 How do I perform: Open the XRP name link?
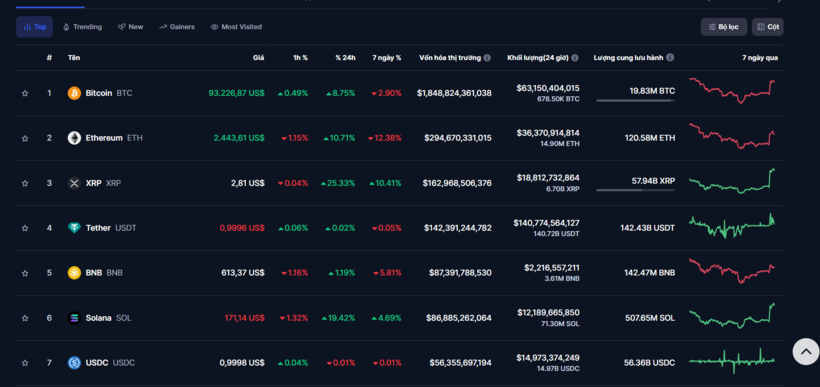94,183
